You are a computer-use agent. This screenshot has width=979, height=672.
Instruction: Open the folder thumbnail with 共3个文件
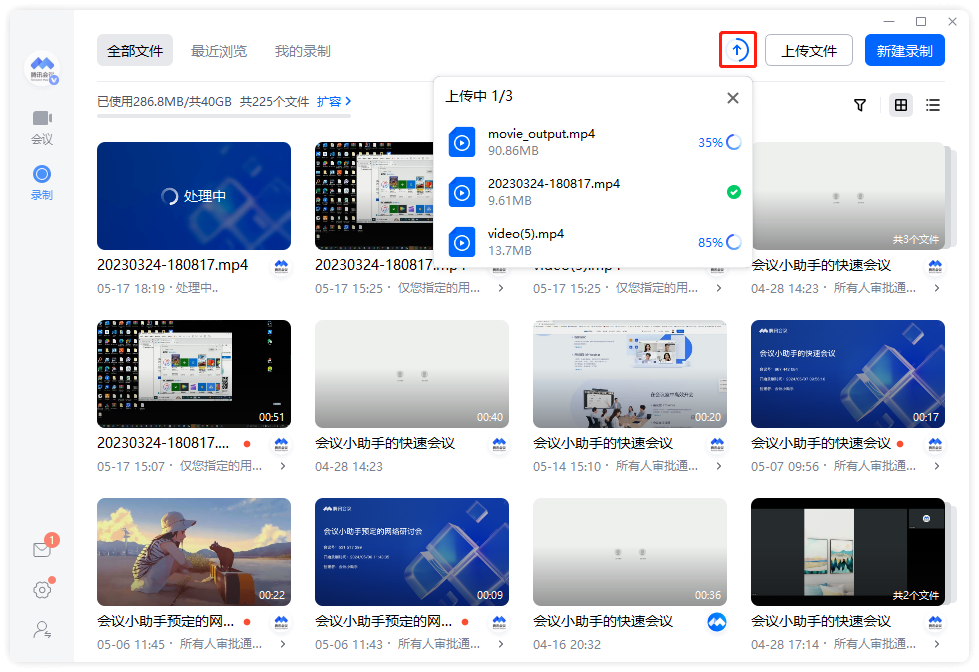[849, 196]
